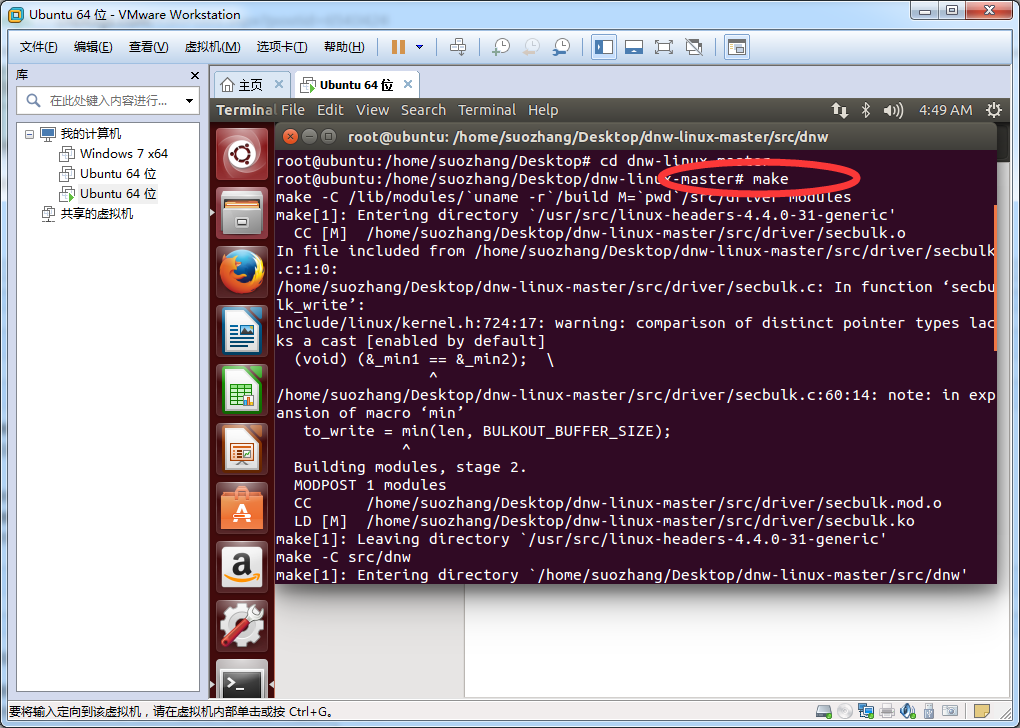Launch LibreOffice Calc from the launcher
The height and width of the screenshot is (728, 1020).
point(242,390)
